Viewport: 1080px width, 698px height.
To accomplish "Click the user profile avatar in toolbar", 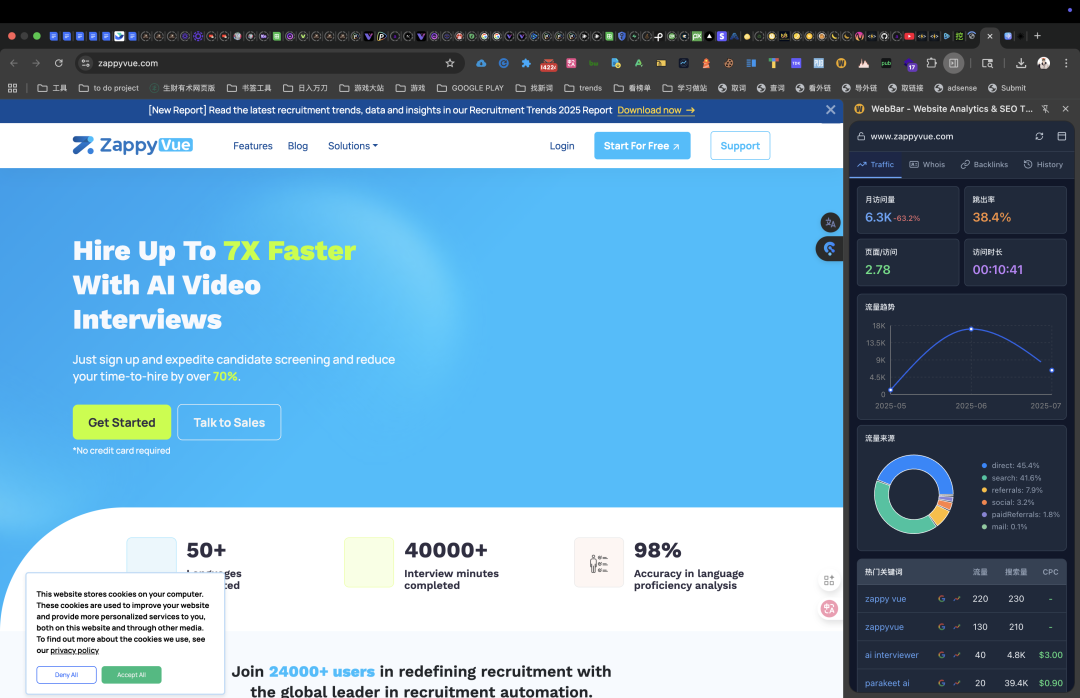I will point(1043,63).
